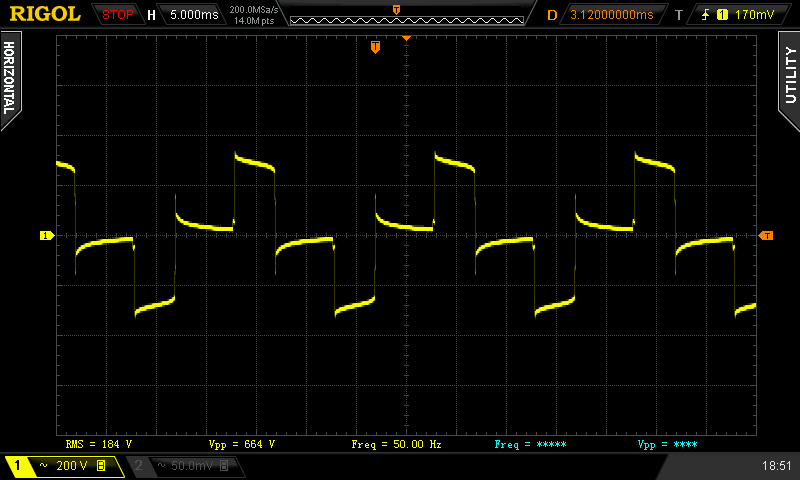Click the 200.0MSa/s sample rate readout
The image size is (800, 480).
click(x=252, y=9)
